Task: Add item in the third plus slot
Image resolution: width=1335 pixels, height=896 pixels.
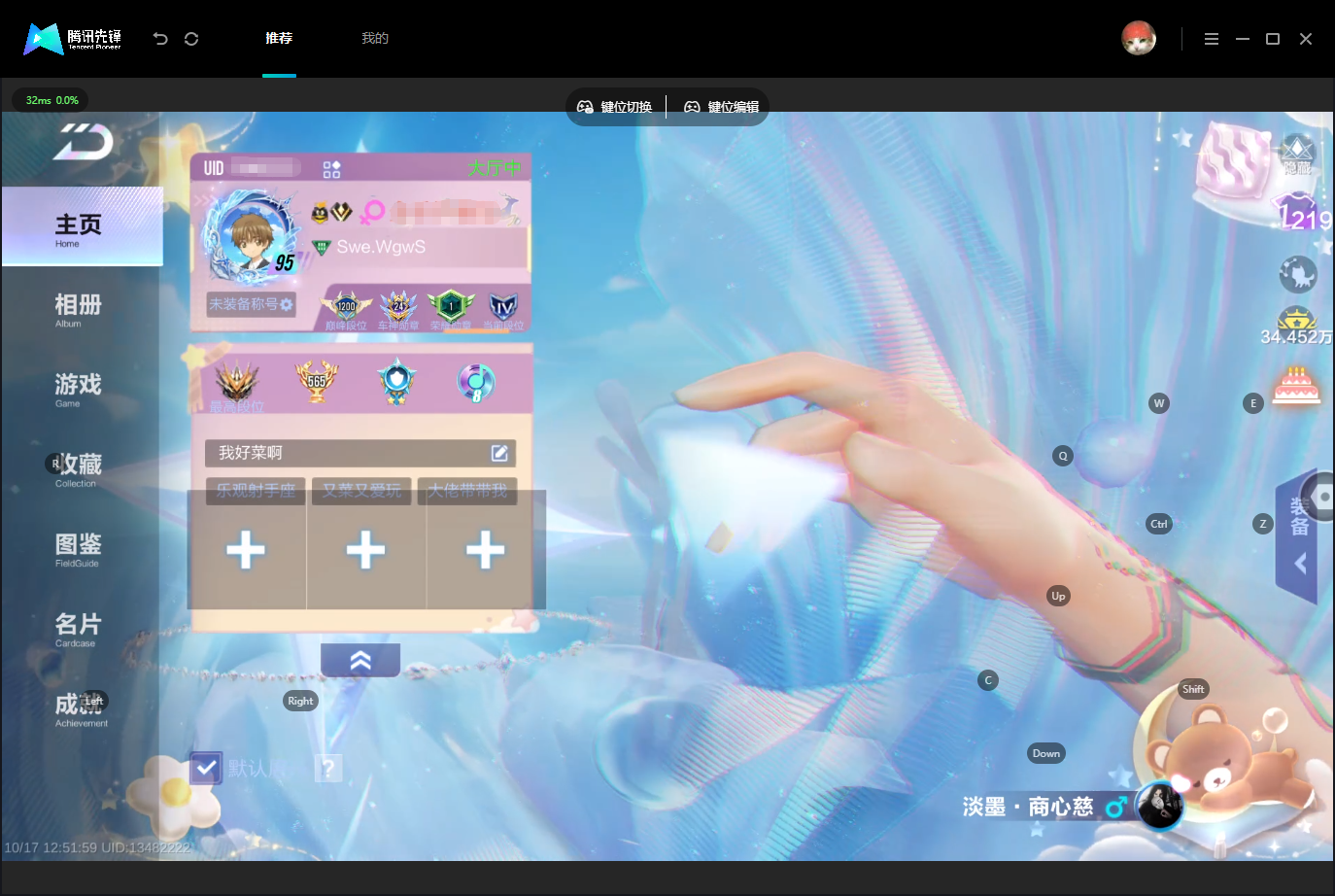Action: coord(486,550)
